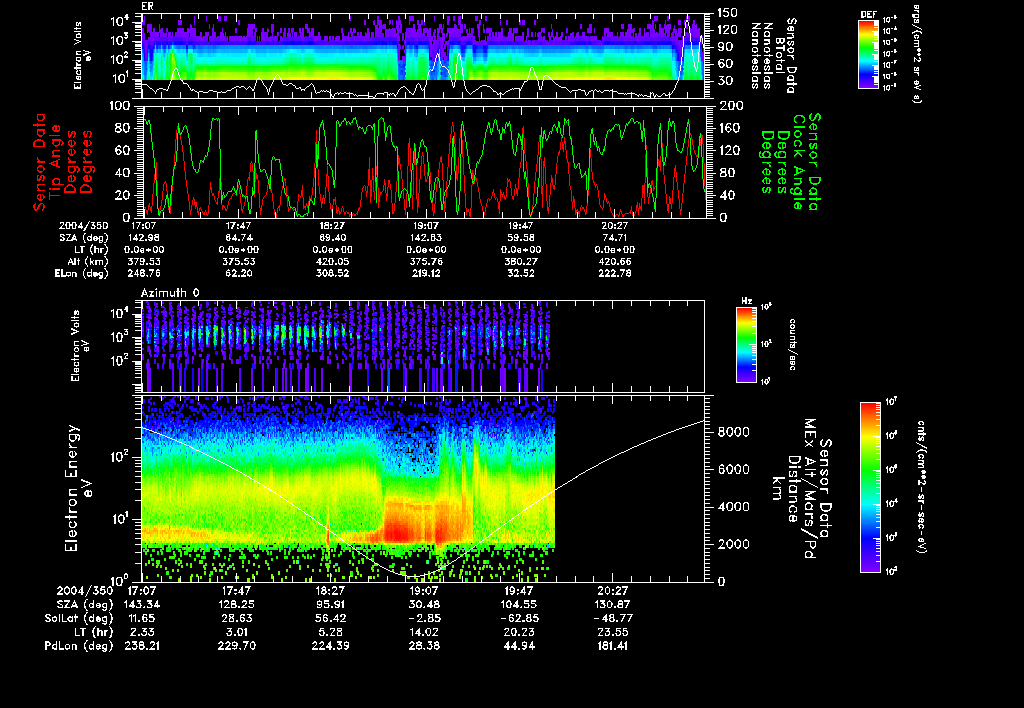Click the DEF rainbow color bar
The width and height of the screenshot is (1024, 708).
tap(867, 54)
